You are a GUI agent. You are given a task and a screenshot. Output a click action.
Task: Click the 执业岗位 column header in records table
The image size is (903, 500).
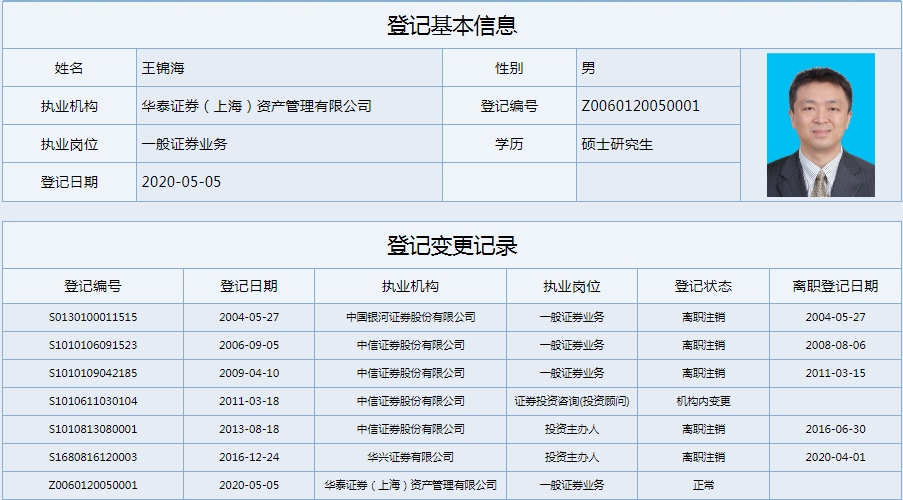coord(572,286)
